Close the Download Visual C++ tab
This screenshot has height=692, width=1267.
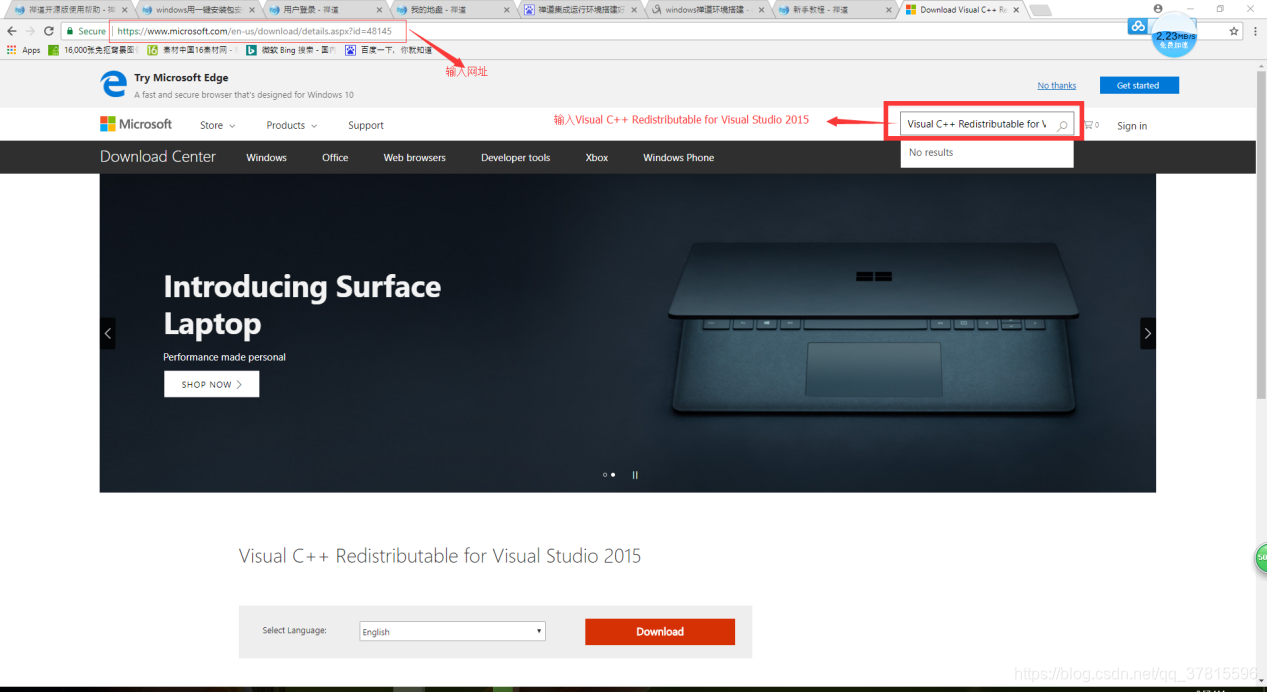click(1016, 10)
